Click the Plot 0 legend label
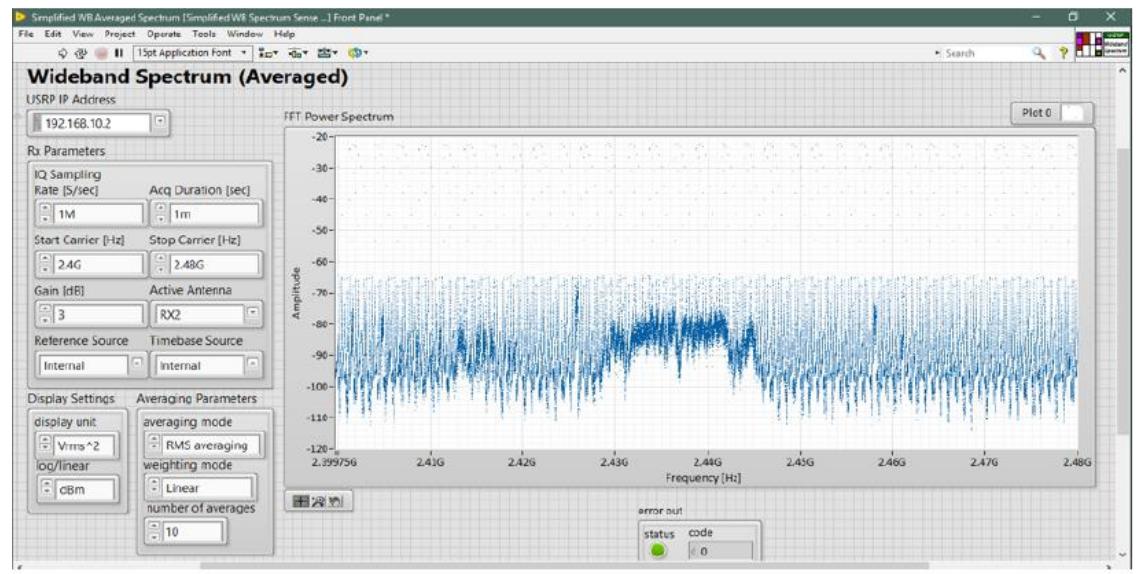This screenshot has height=574, width=1138. pyautogui.click(x=1036, y=112)
